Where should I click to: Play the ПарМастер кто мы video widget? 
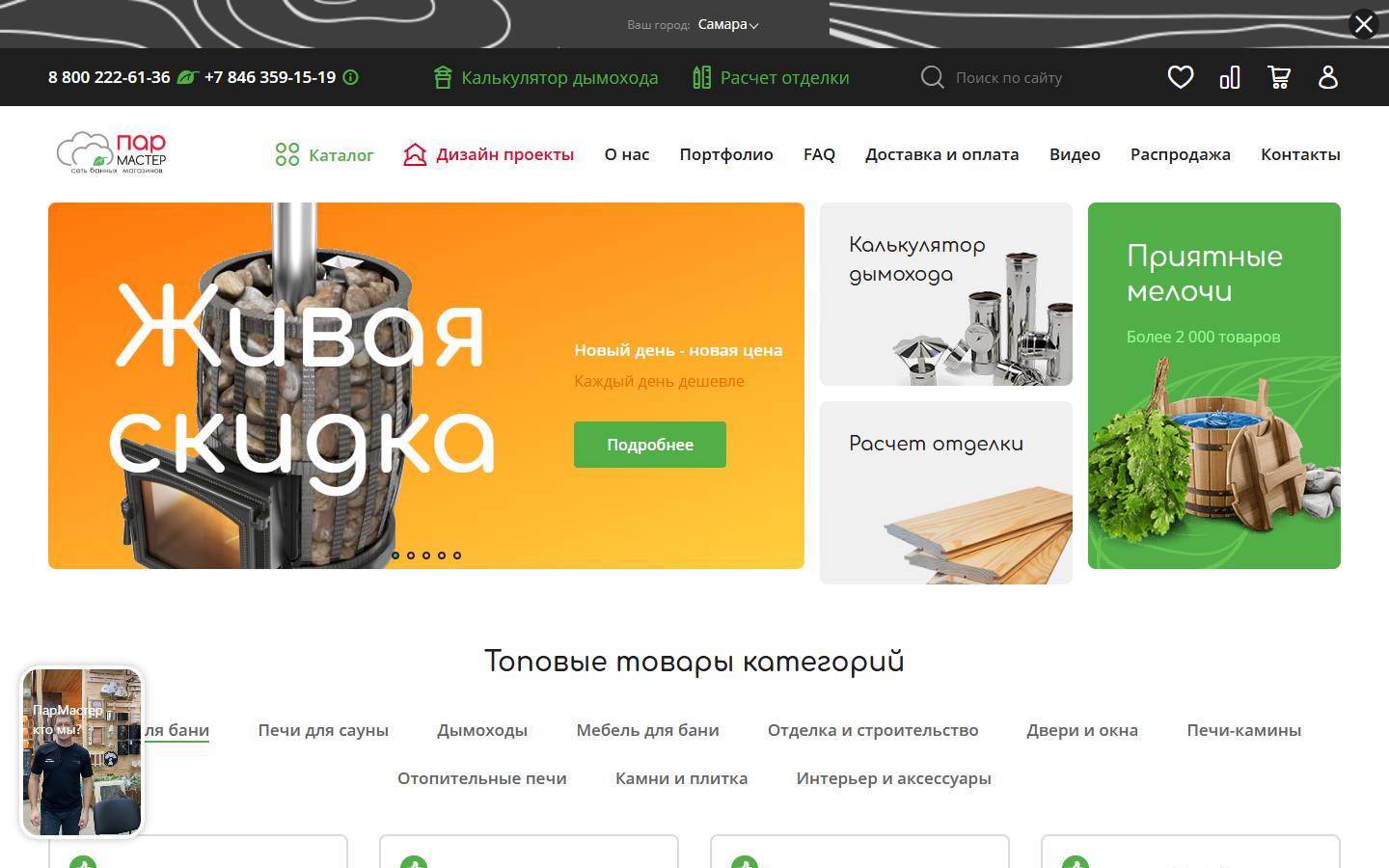[x=82, y=751]
